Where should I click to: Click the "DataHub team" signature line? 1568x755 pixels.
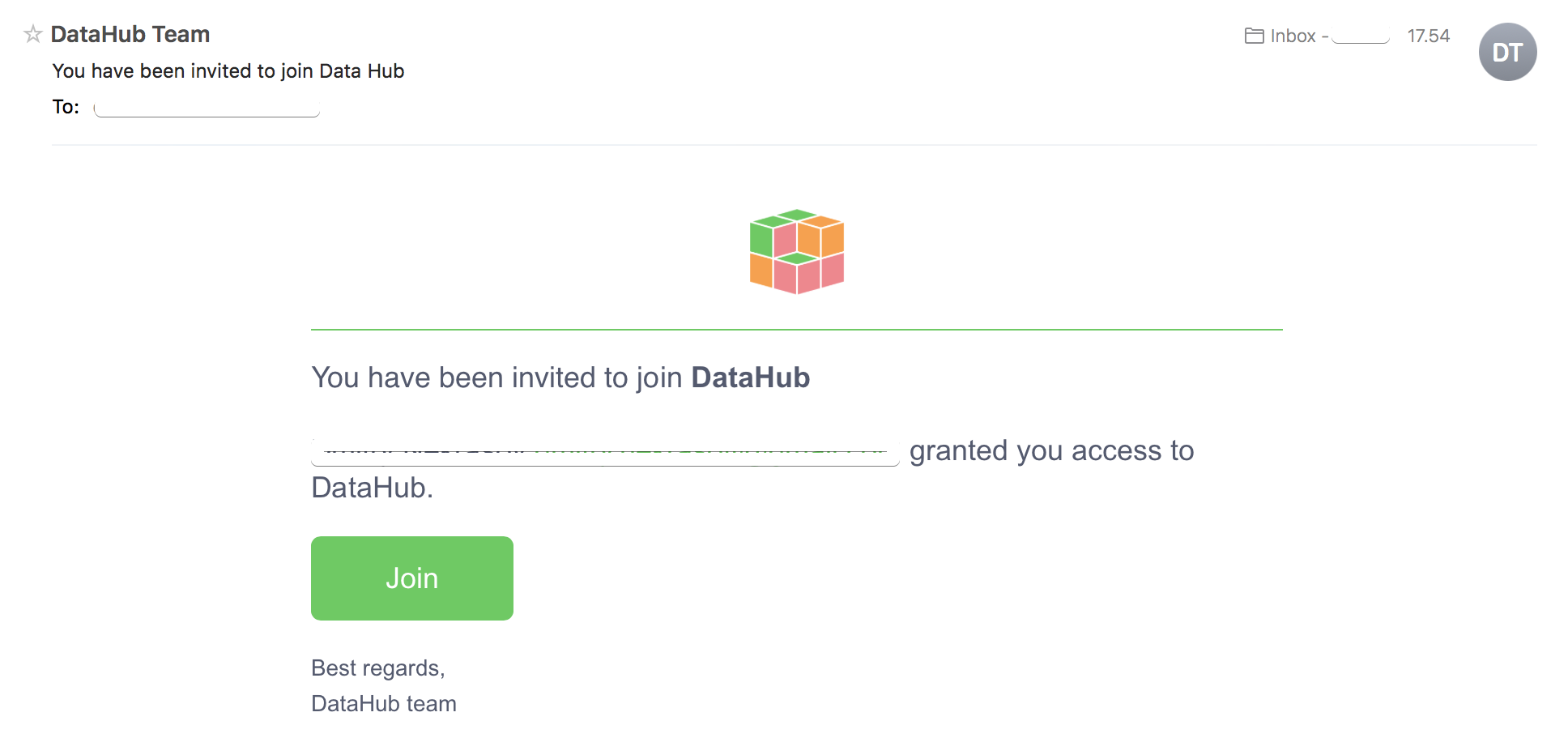coord(384,703)
